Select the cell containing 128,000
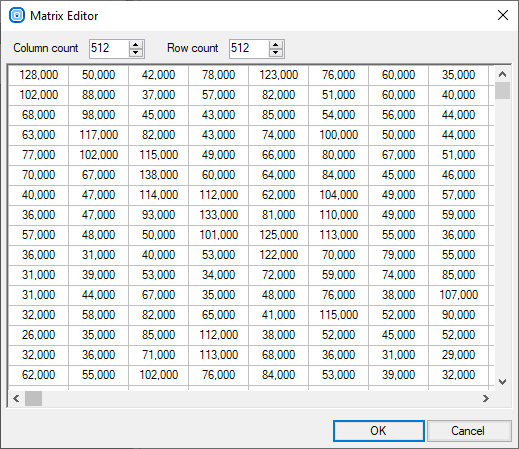 39,75
